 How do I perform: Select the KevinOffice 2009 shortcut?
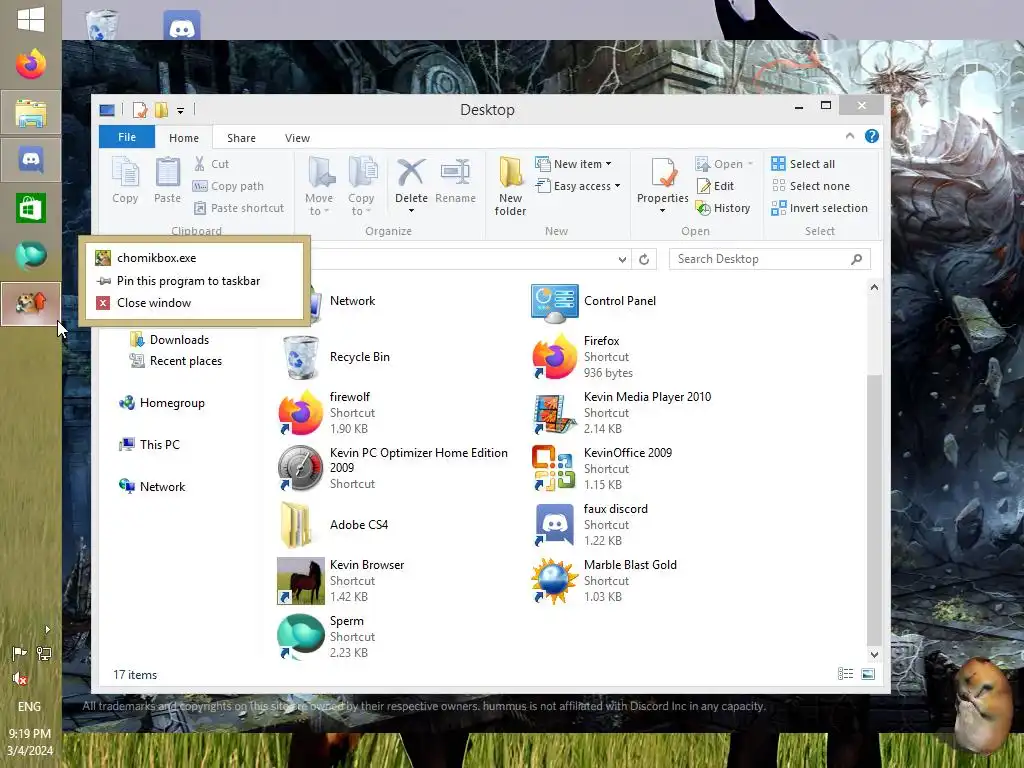coord(602,468)
